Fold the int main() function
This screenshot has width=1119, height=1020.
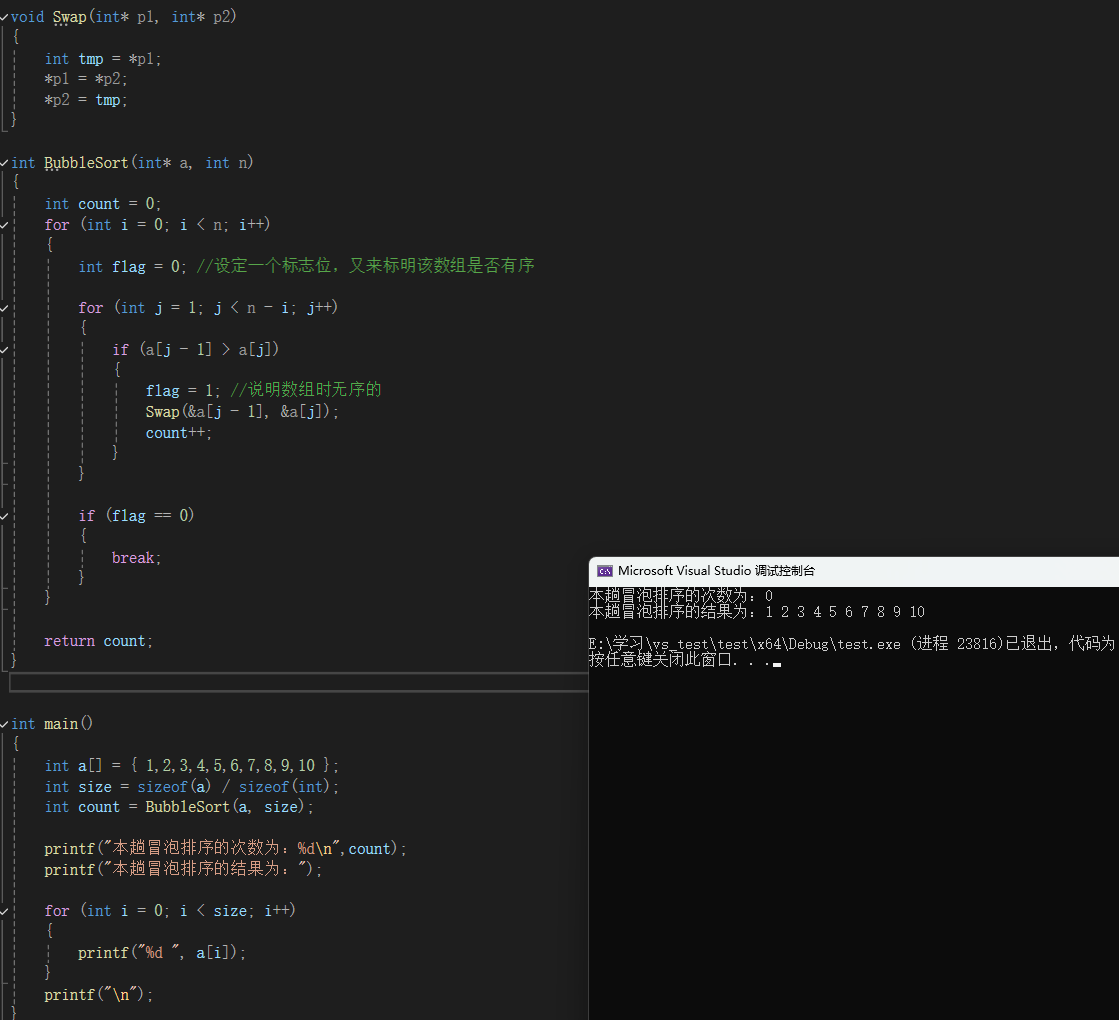pyautogui.click(x=4, y=724)
